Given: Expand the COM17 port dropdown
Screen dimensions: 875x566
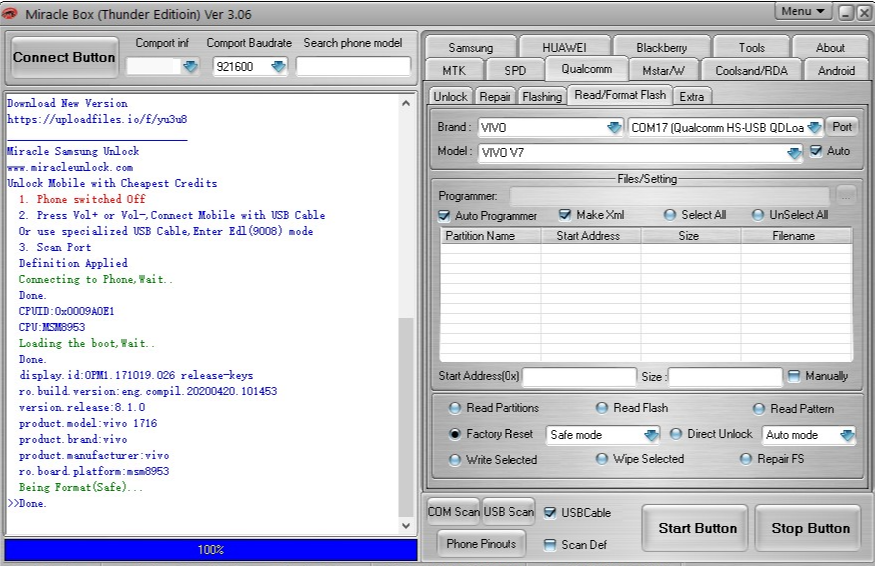Looking at the screenshot, I should pos(814,128).
